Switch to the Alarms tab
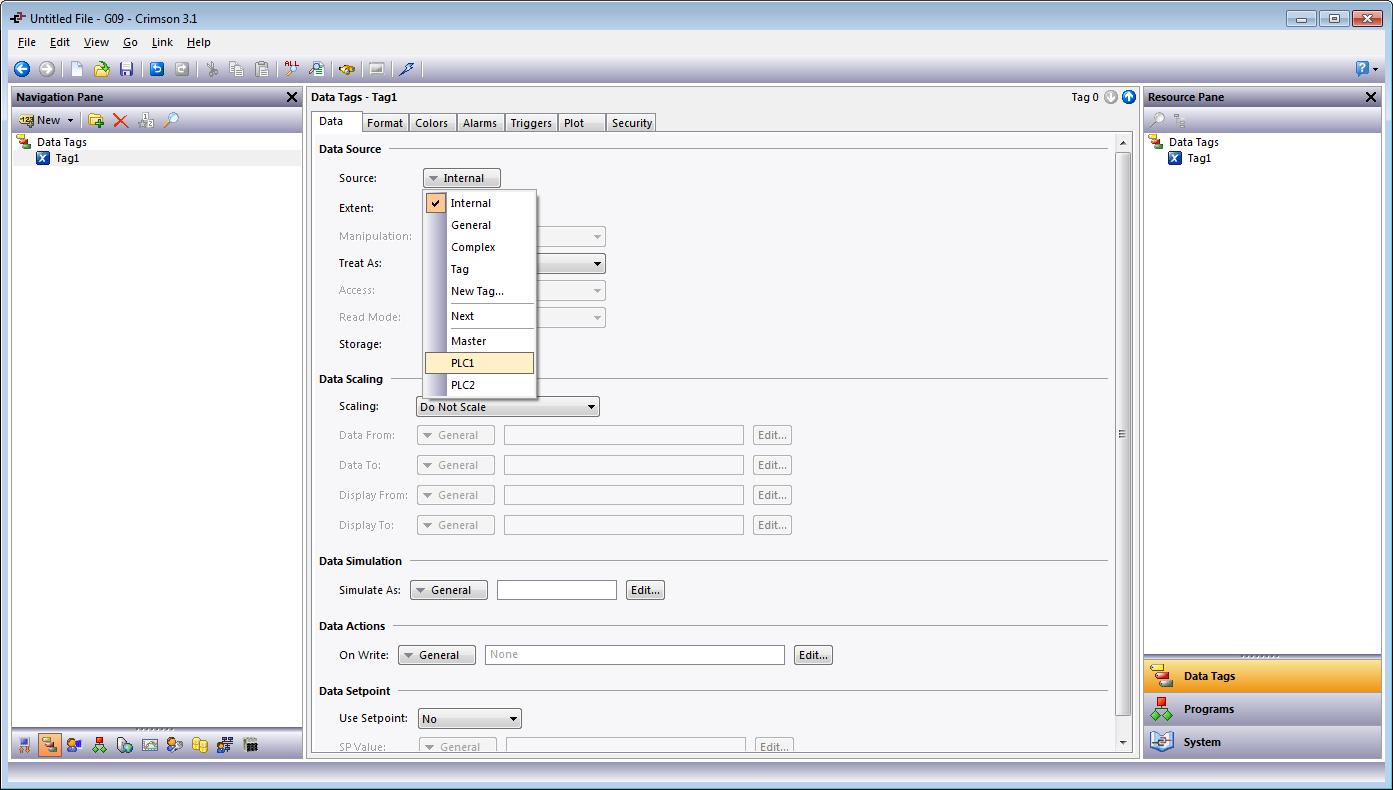Viewport: 1393px width, 790px height. tap(480, 123)
